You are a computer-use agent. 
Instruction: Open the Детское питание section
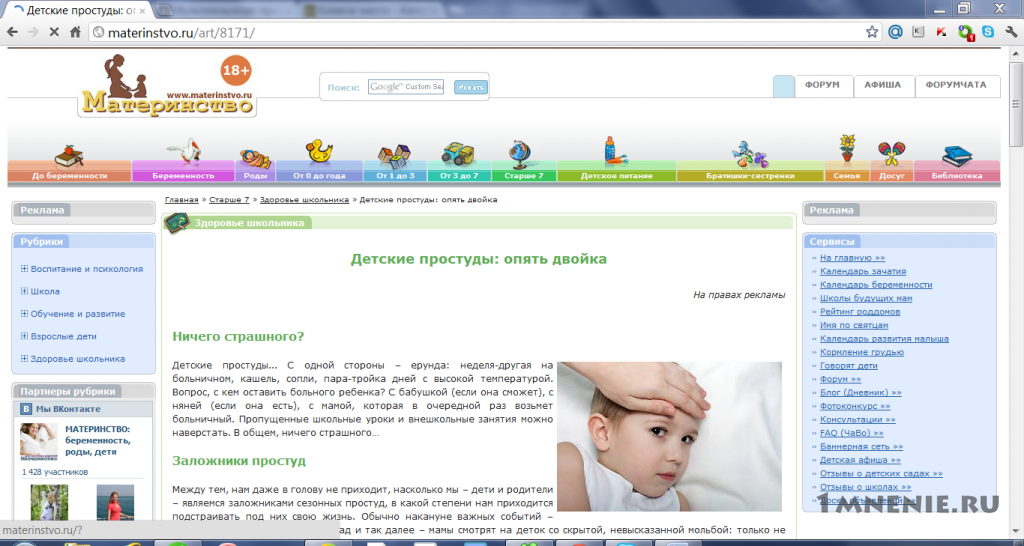pos(616,176)
